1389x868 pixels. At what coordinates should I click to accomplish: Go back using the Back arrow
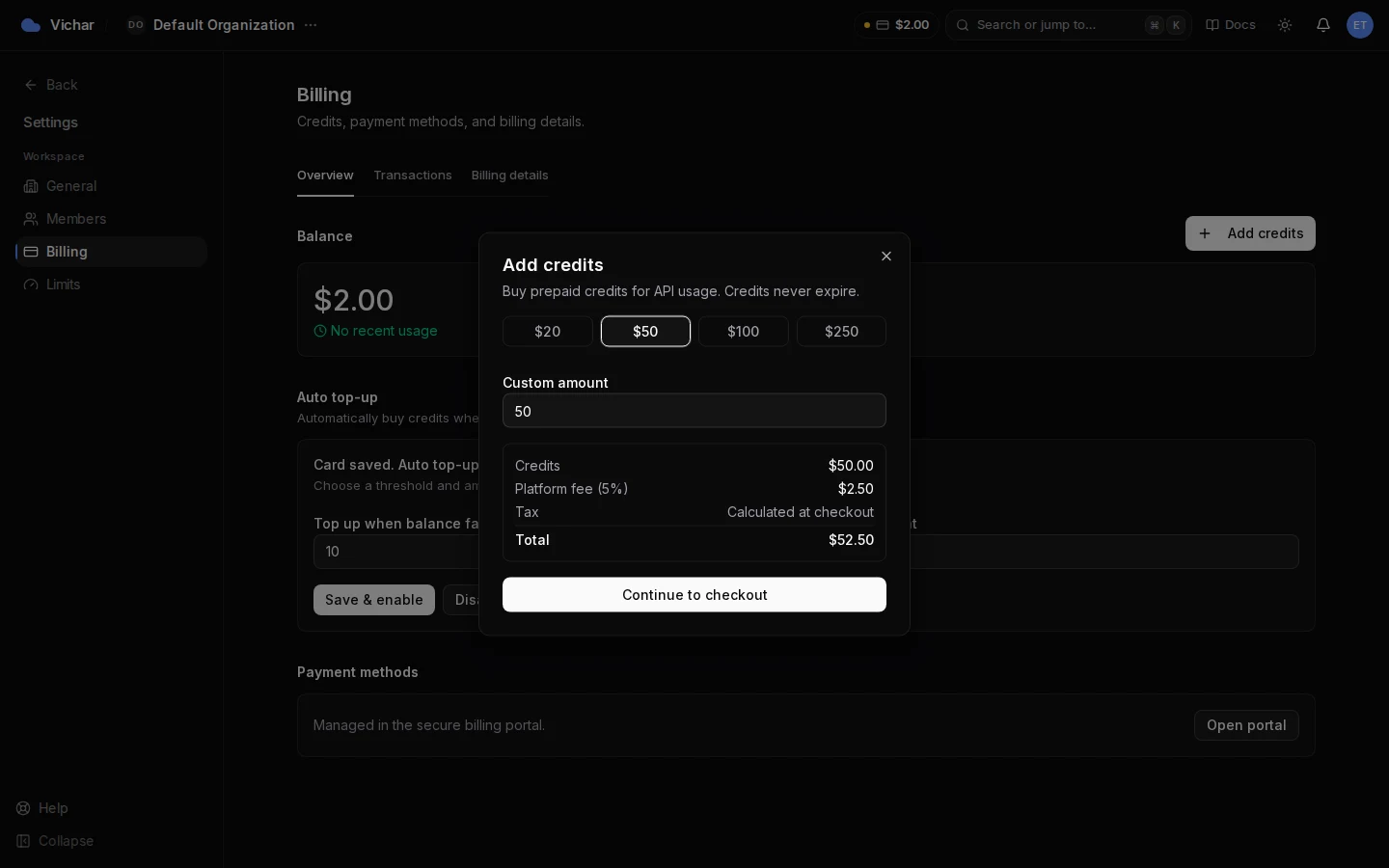tap(50, 85)
